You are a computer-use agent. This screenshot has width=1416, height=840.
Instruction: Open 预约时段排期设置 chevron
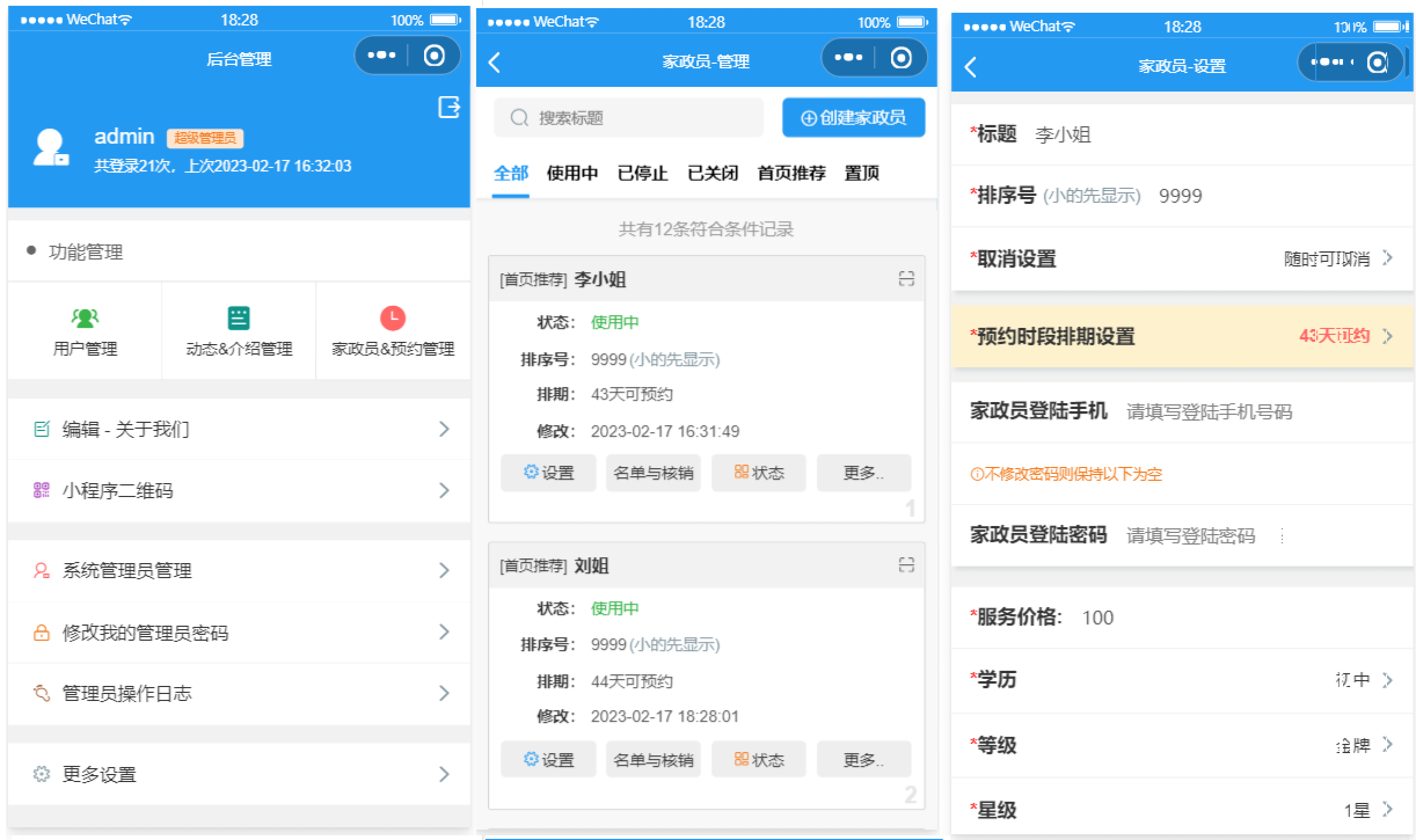tap(1387, 336)
